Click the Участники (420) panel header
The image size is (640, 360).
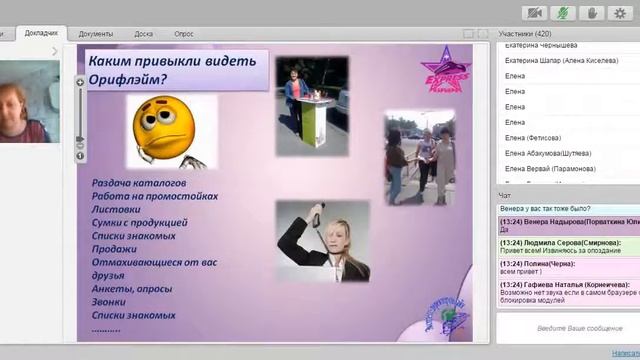tap(525, 34)
